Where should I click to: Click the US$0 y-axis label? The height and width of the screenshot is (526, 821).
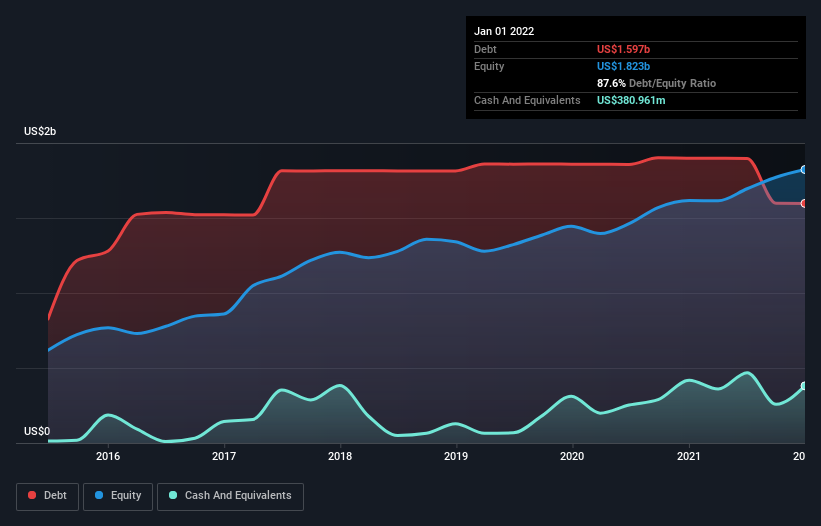37,431
